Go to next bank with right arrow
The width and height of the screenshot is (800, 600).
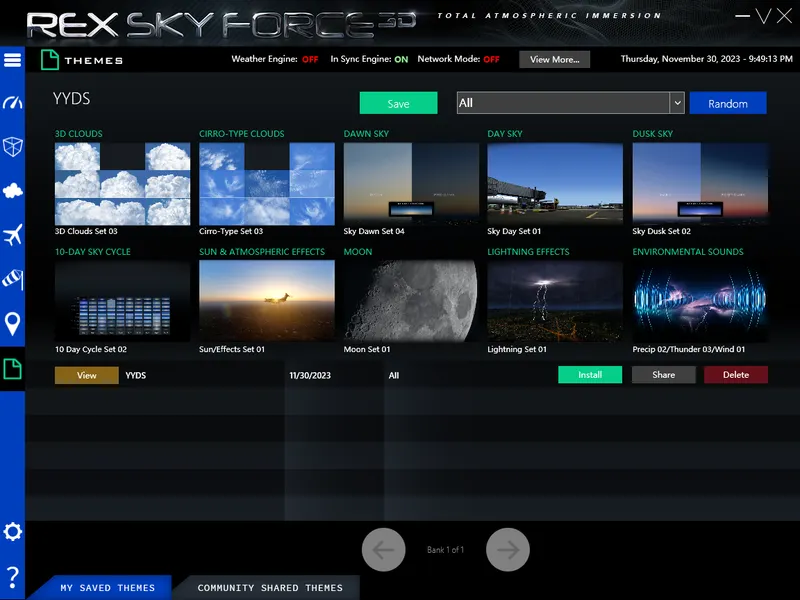508,549
